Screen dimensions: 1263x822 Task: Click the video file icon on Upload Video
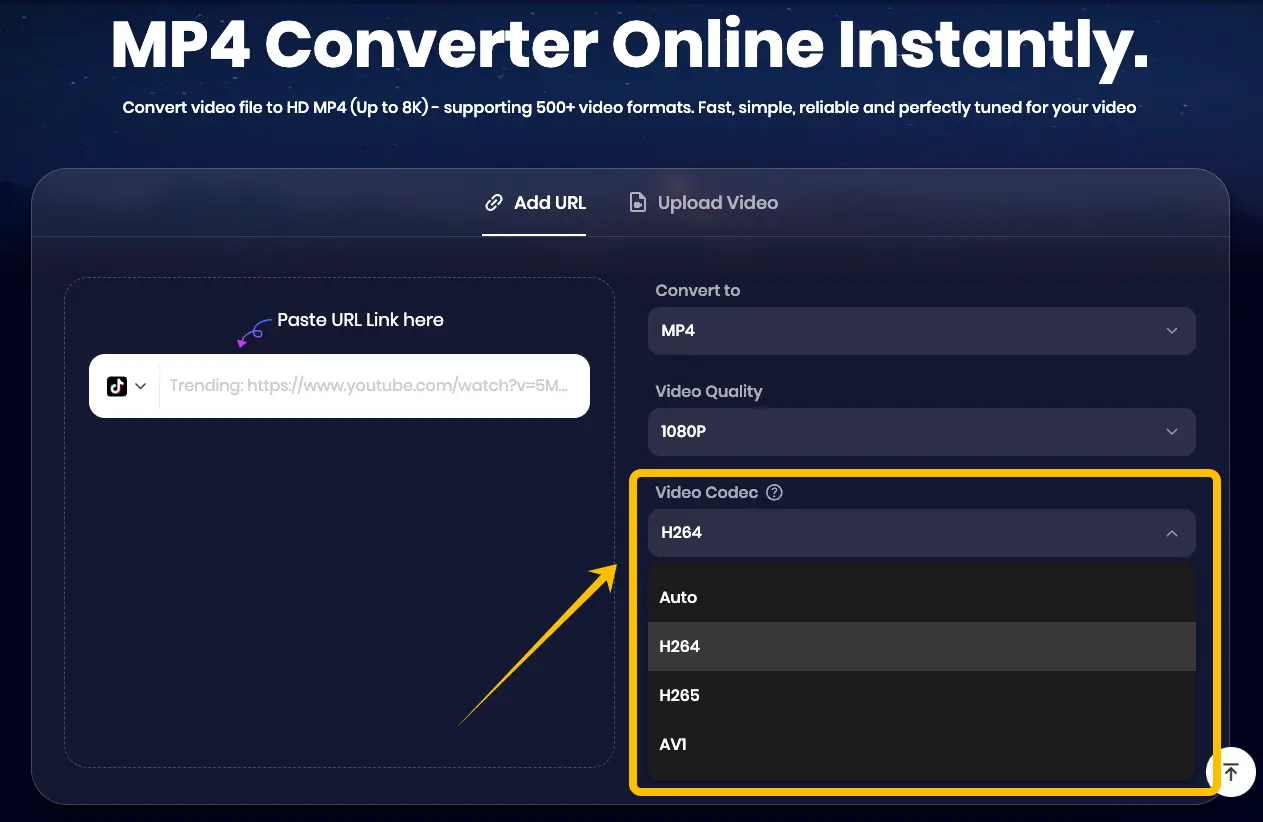click(637, 203)
